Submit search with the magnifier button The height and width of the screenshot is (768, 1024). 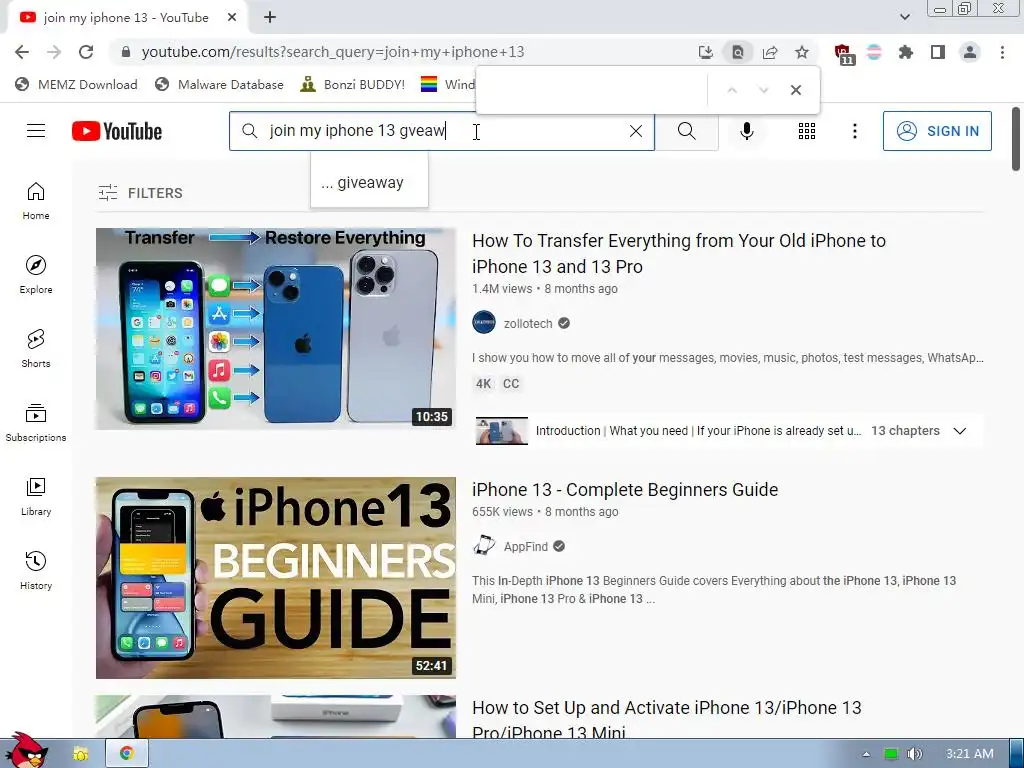tap(686, 131)
